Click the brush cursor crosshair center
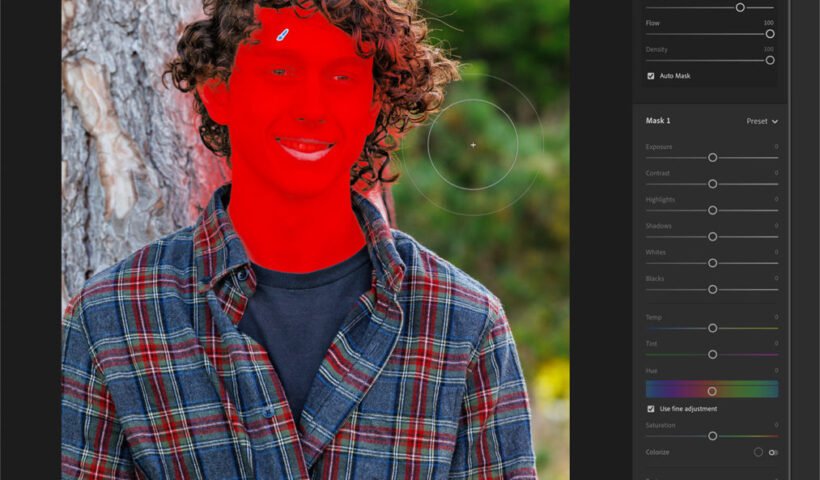 click(x=473, y=145)
